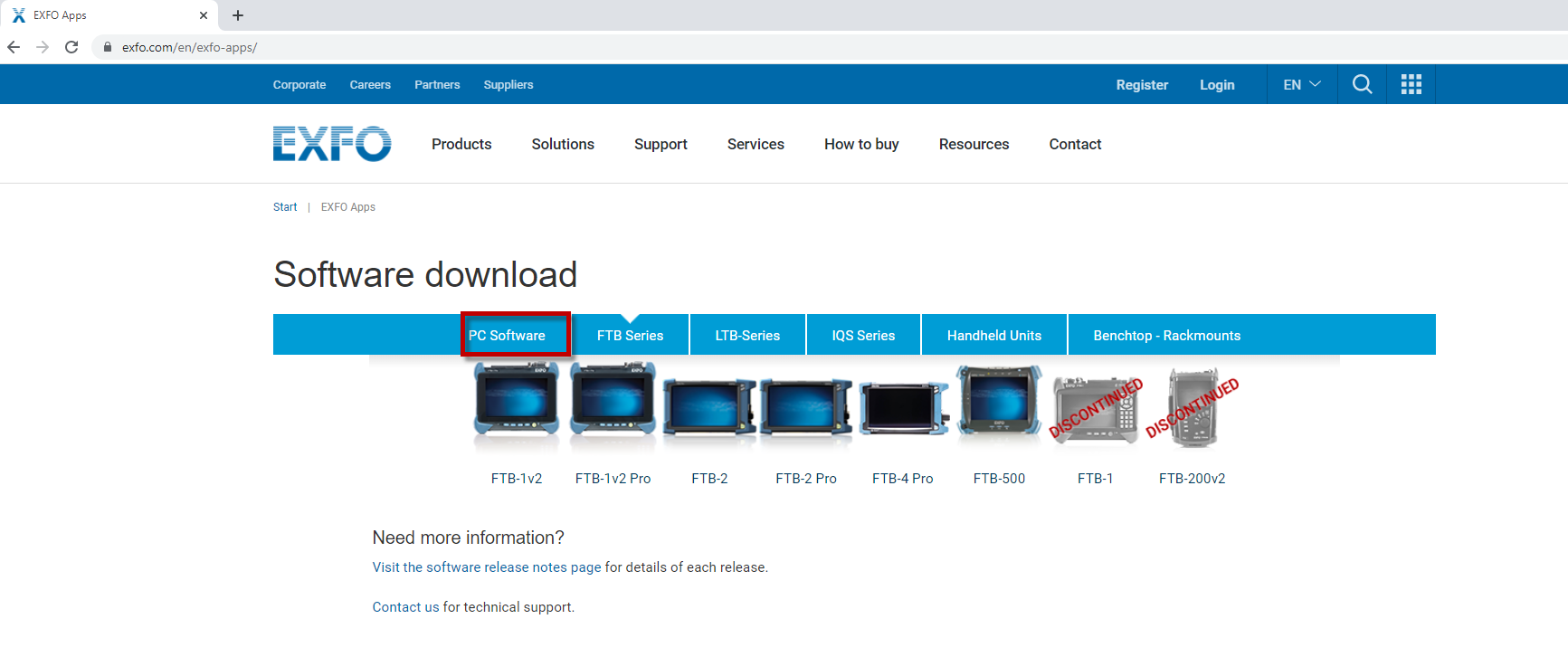1568x657 pixels.
Task: Open the site search magnifier icon
Action: [x=1362, y=84]
